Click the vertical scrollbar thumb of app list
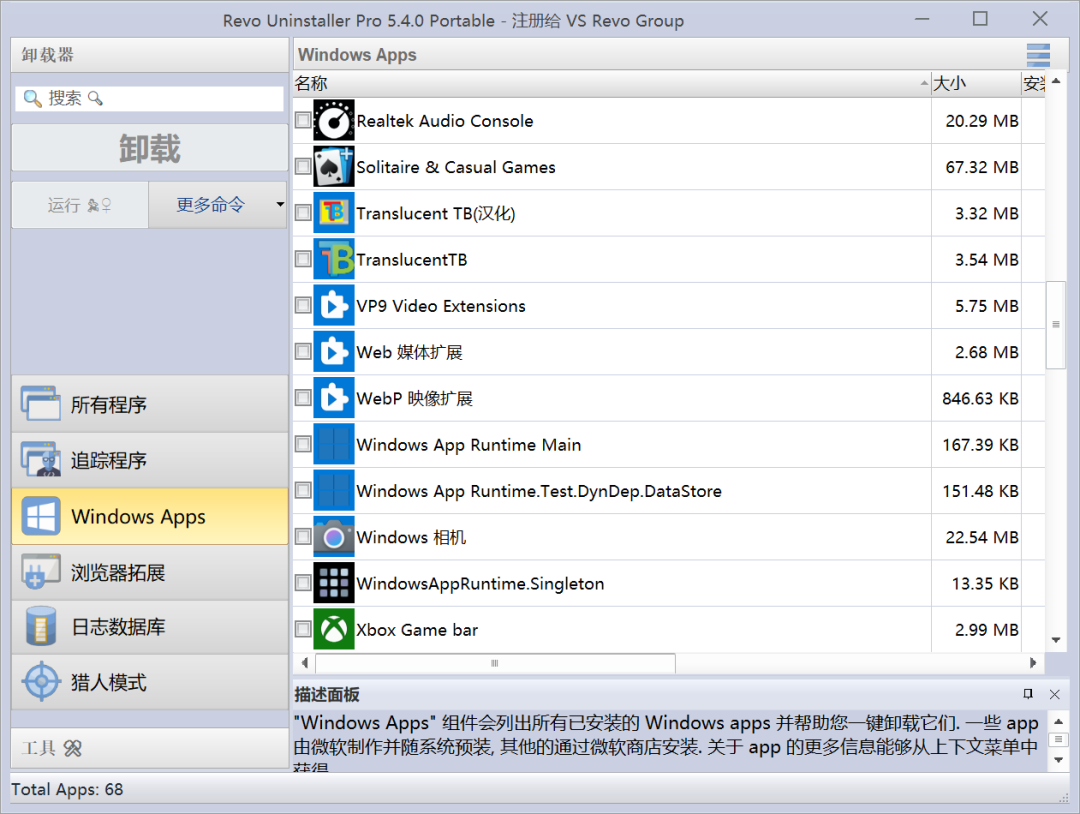 point(1056,324)
